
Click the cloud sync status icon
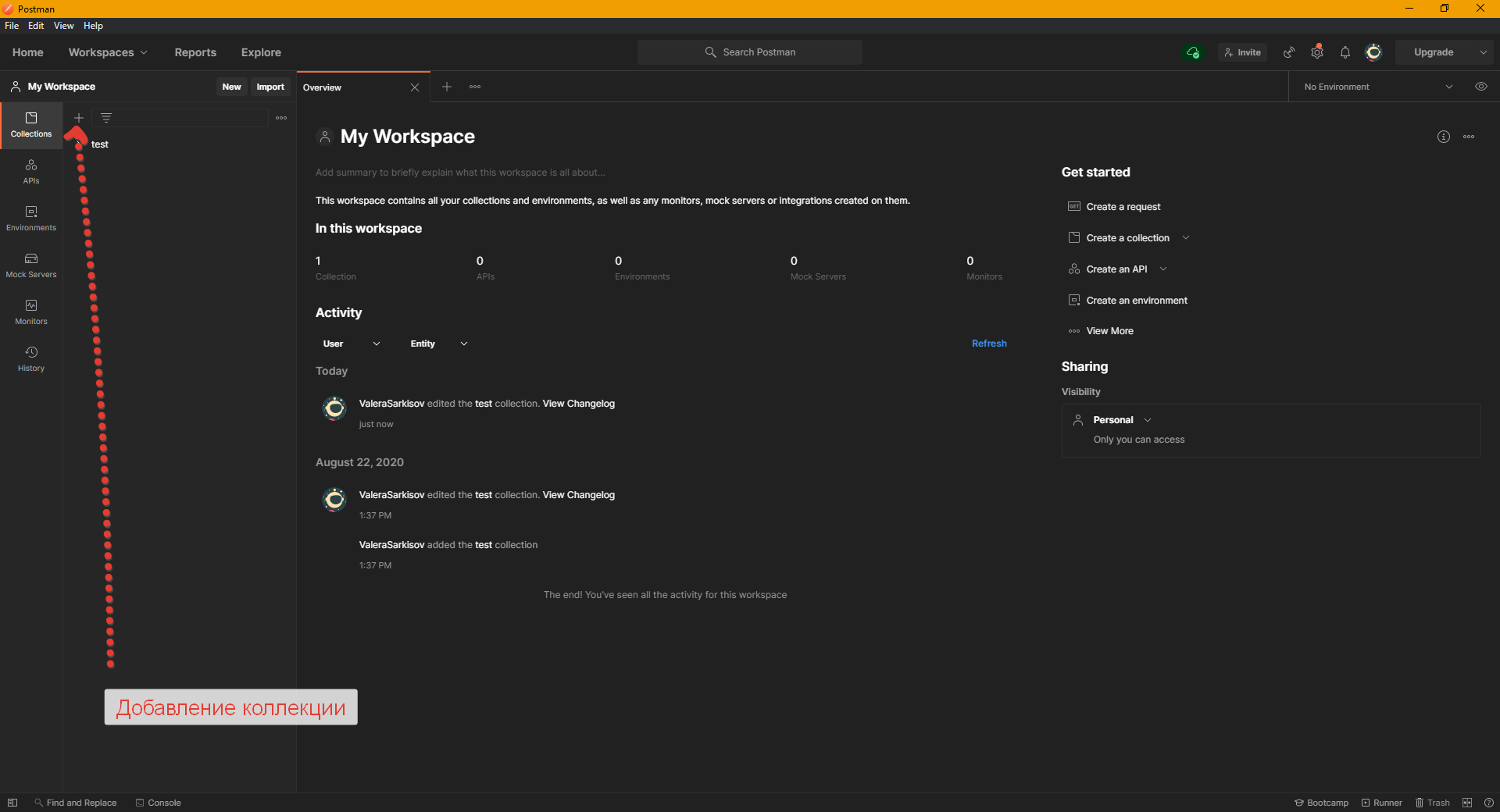coord(1193,52)
